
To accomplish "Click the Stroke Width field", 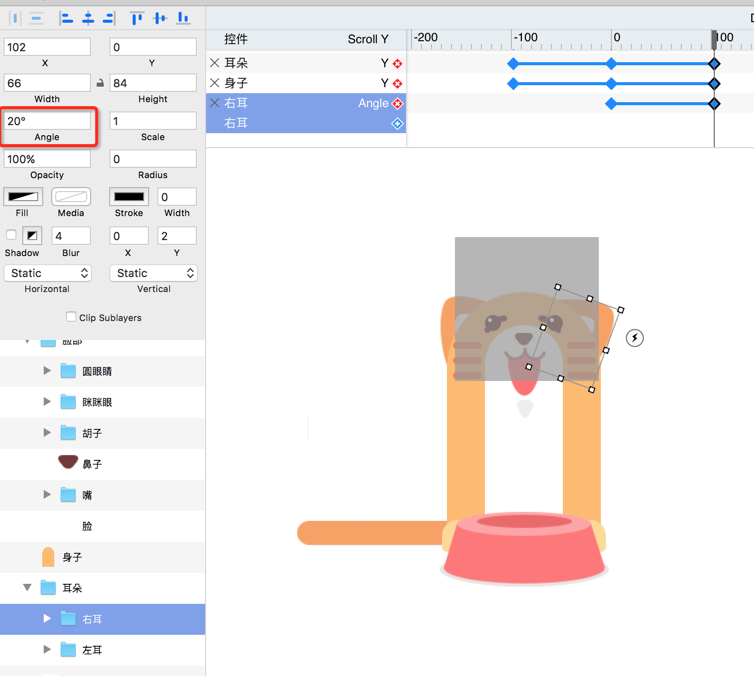I will point(177,197).
